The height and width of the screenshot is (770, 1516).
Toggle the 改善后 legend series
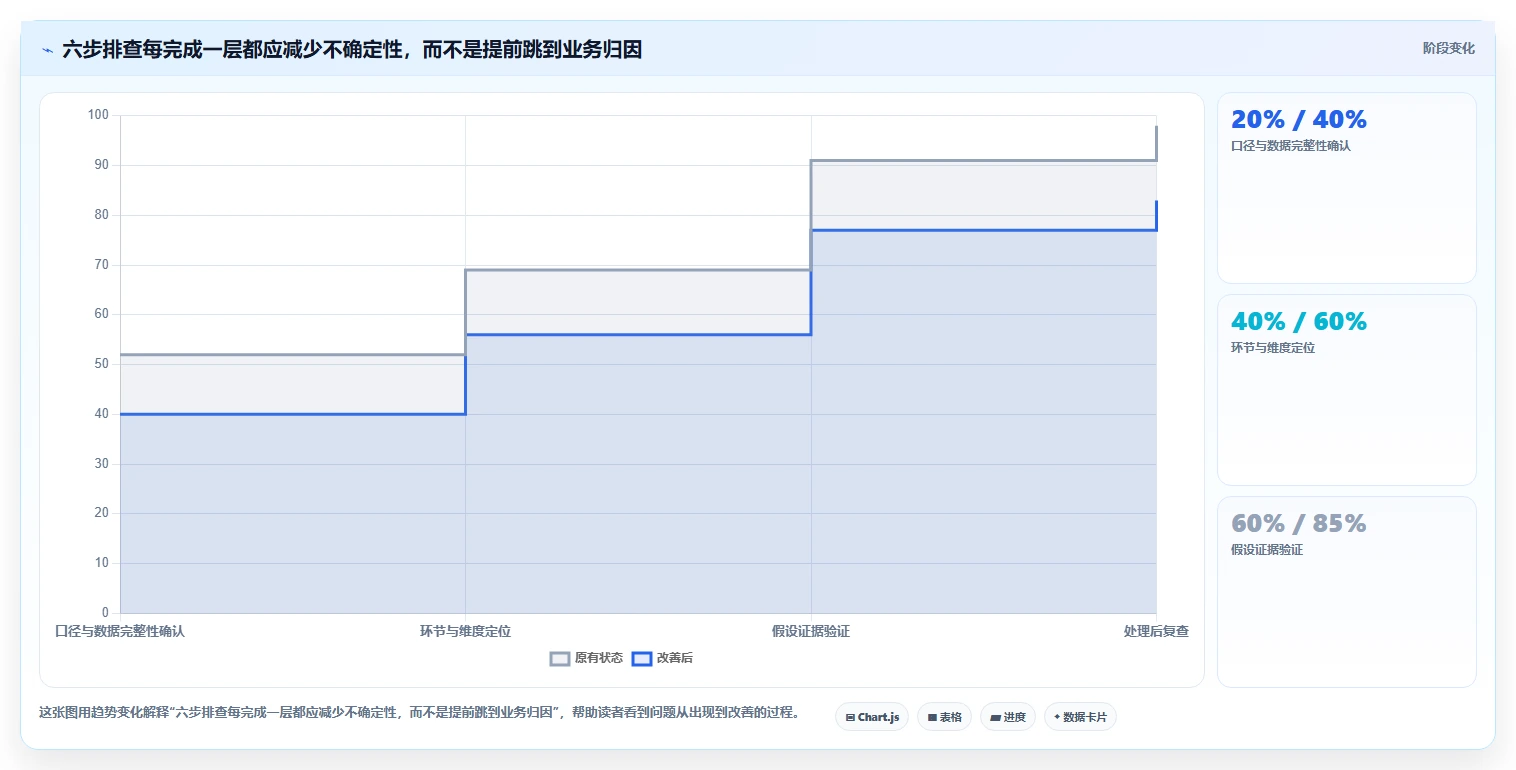coord(662,658)
